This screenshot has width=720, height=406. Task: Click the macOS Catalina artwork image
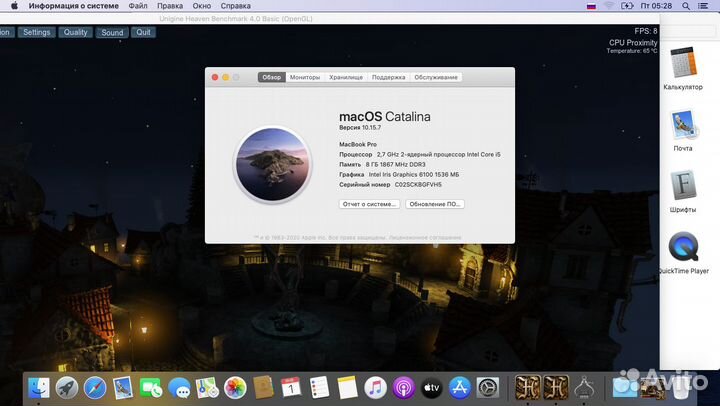click(x=272, y=164)
